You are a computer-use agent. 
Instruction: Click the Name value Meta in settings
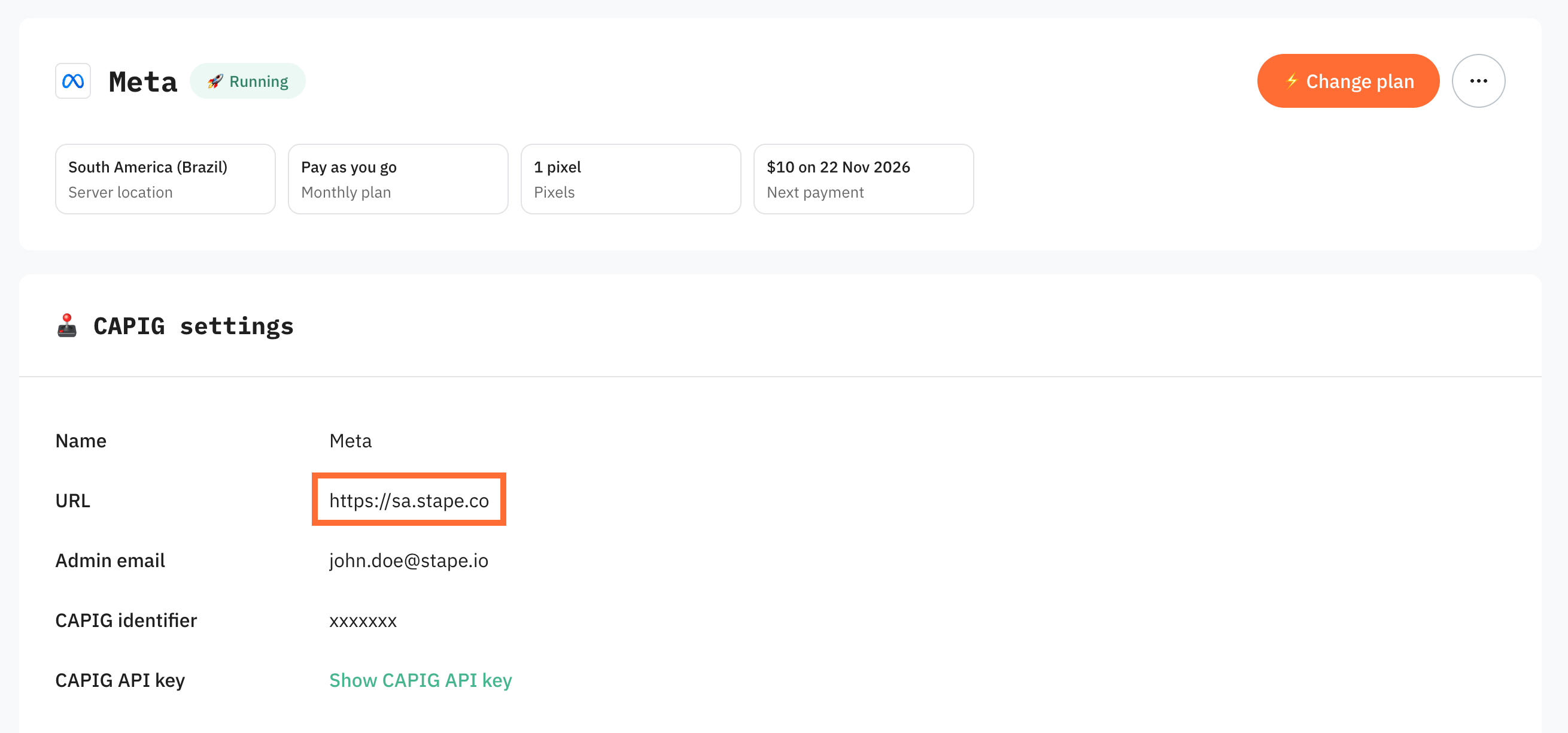click(x=351, y=441)
